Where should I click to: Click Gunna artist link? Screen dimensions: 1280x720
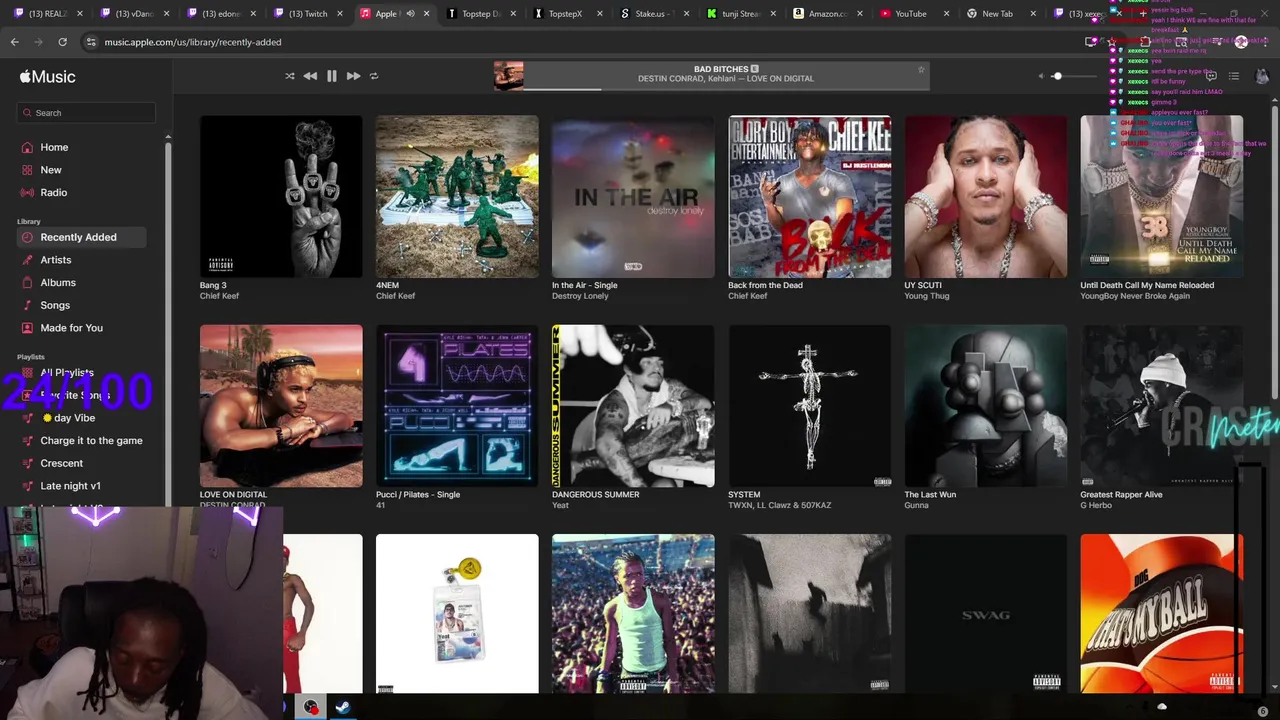click(x=917, y=505)
